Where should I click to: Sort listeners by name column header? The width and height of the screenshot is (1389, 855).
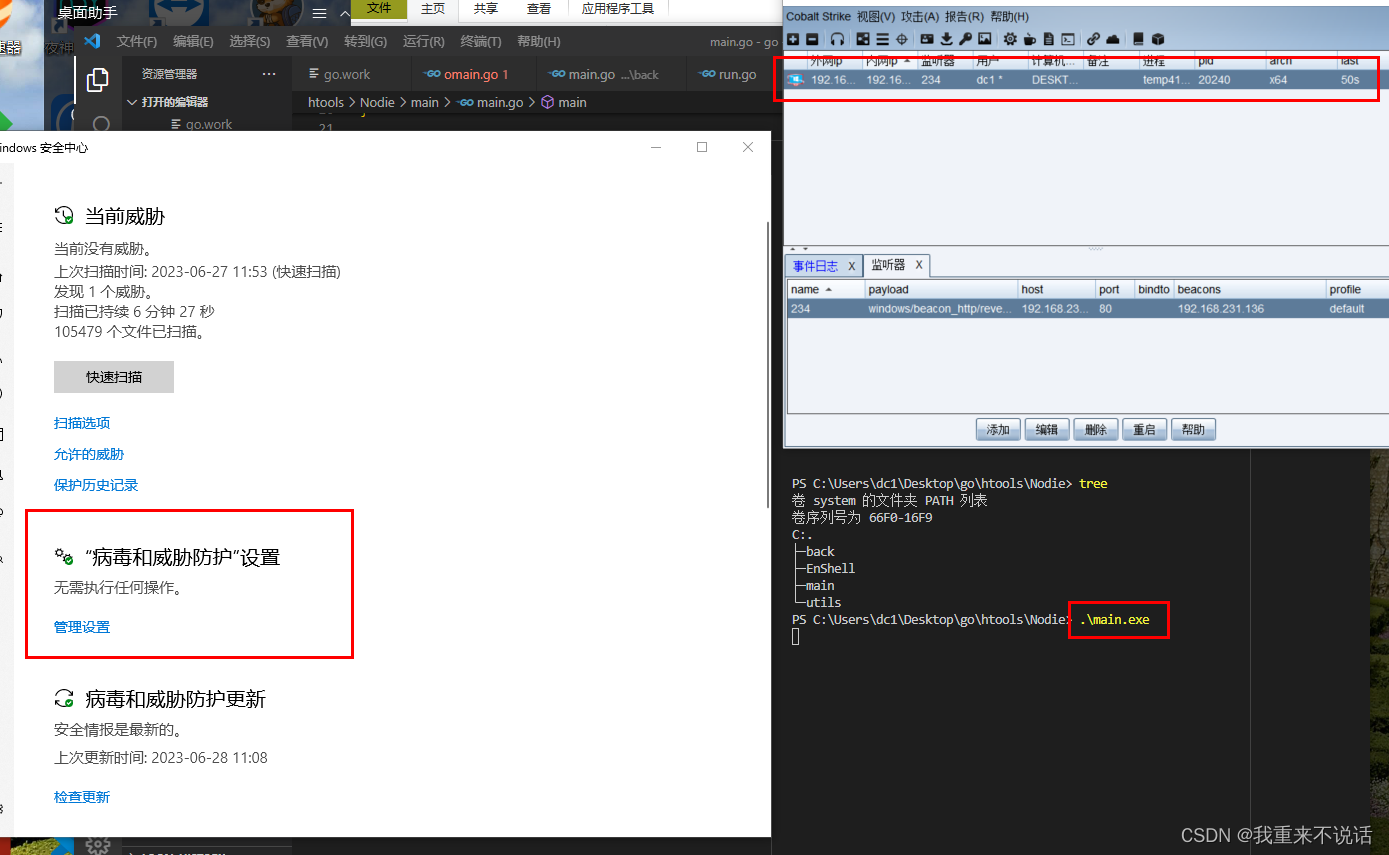pyautogui.click(x=826, y=289)
